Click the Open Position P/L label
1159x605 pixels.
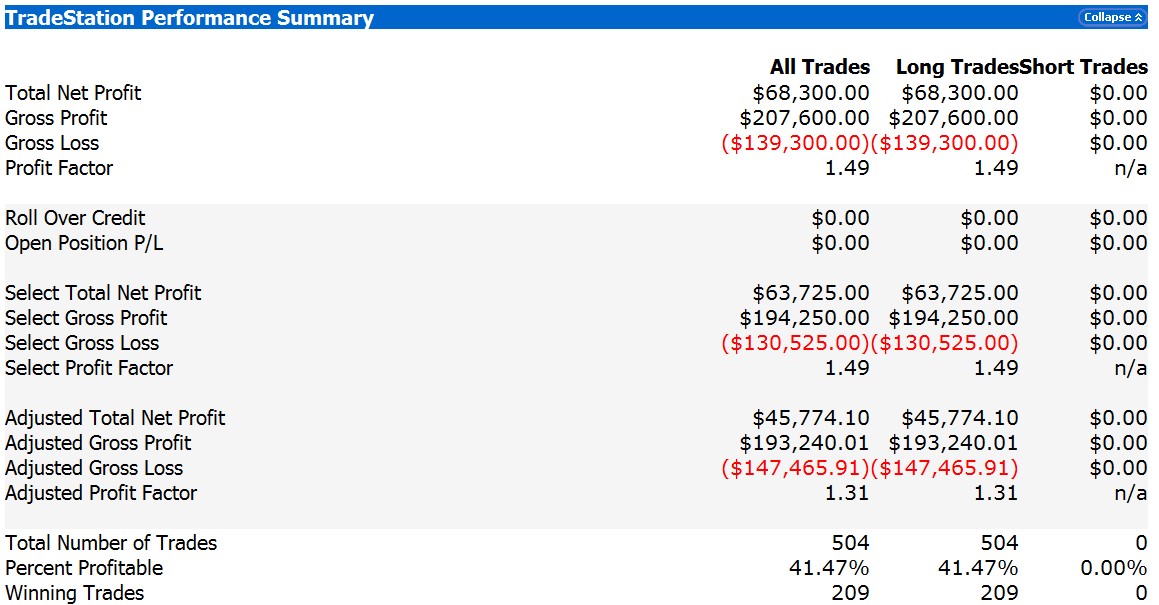[84, 243]
